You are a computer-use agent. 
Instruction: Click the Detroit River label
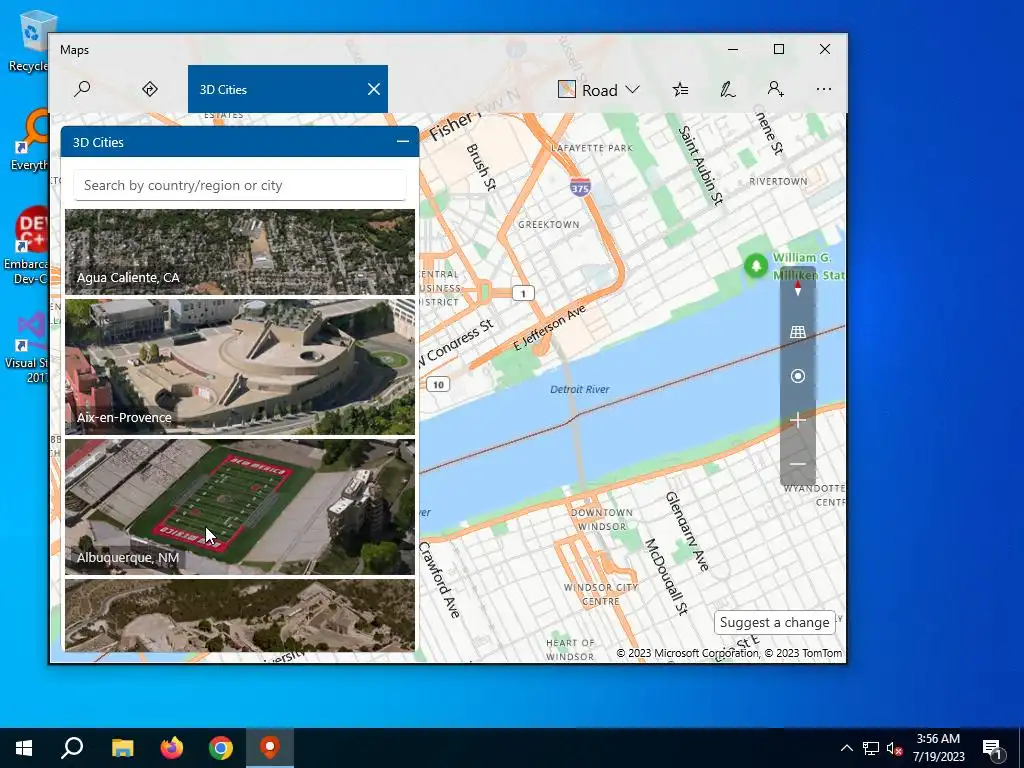pos(579,389)
